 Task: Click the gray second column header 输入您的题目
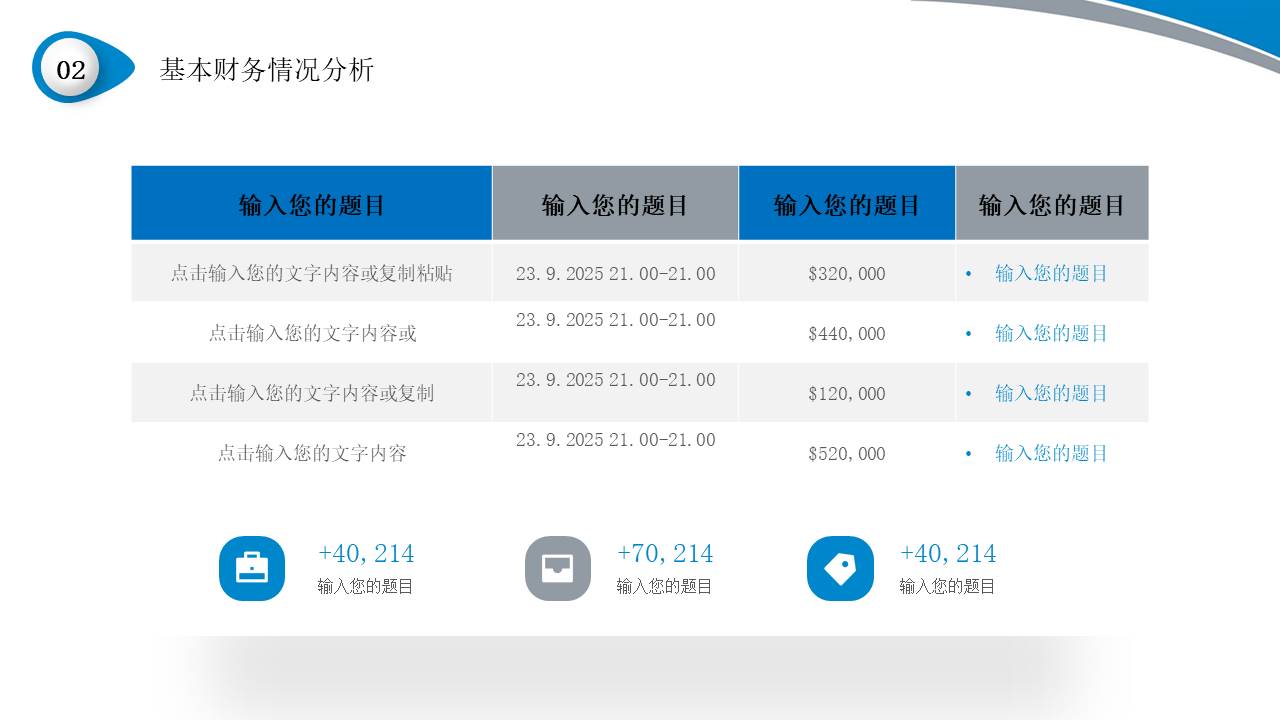[614, 202]
